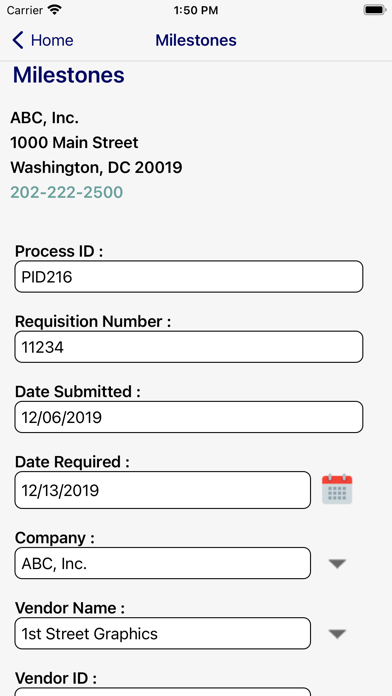Screen dimensions: 392x696
Task: Select the Date Submitted field 12/06/2019
Action: [189, 417]
